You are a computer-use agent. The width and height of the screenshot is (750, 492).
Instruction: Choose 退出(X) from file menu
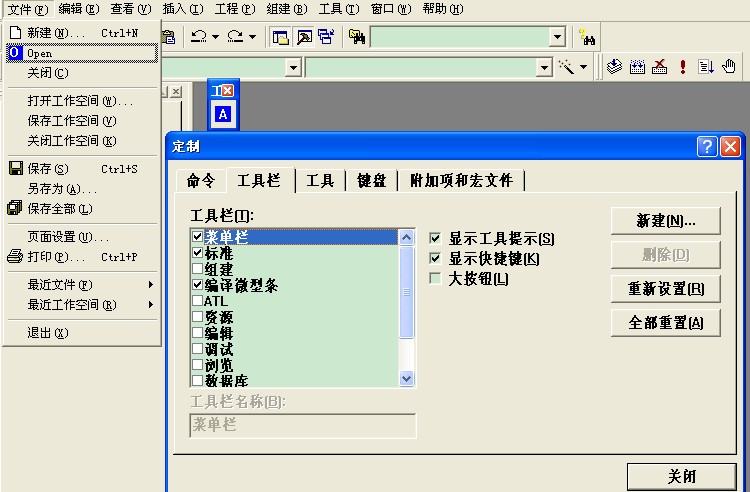tap(81, 332)
